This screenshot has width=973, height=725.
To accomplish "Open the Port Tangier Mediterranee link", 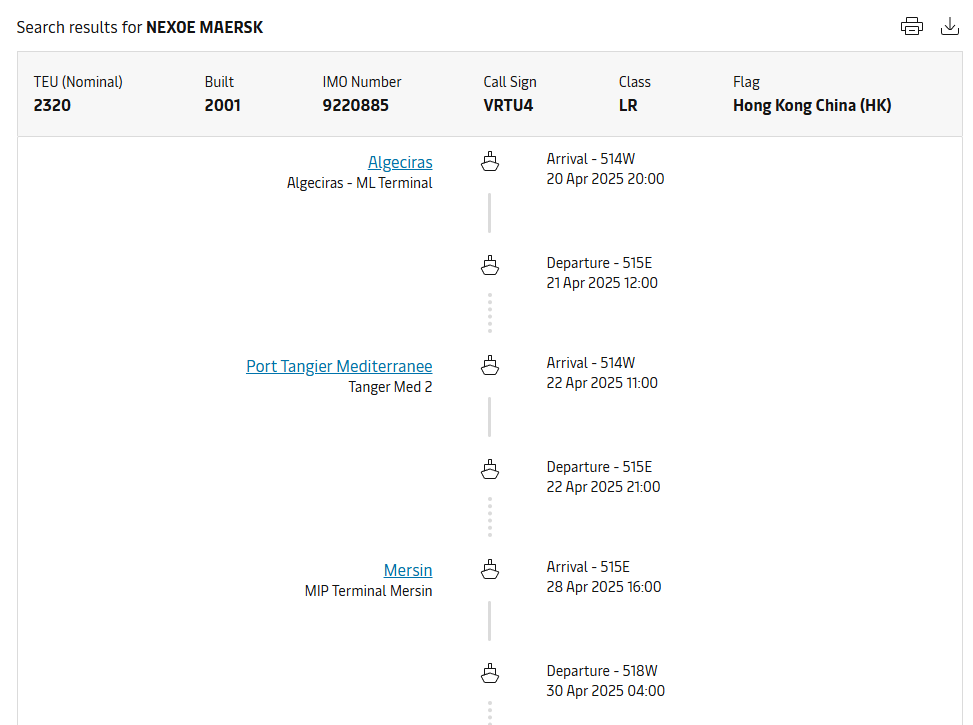I will [339, 366].
